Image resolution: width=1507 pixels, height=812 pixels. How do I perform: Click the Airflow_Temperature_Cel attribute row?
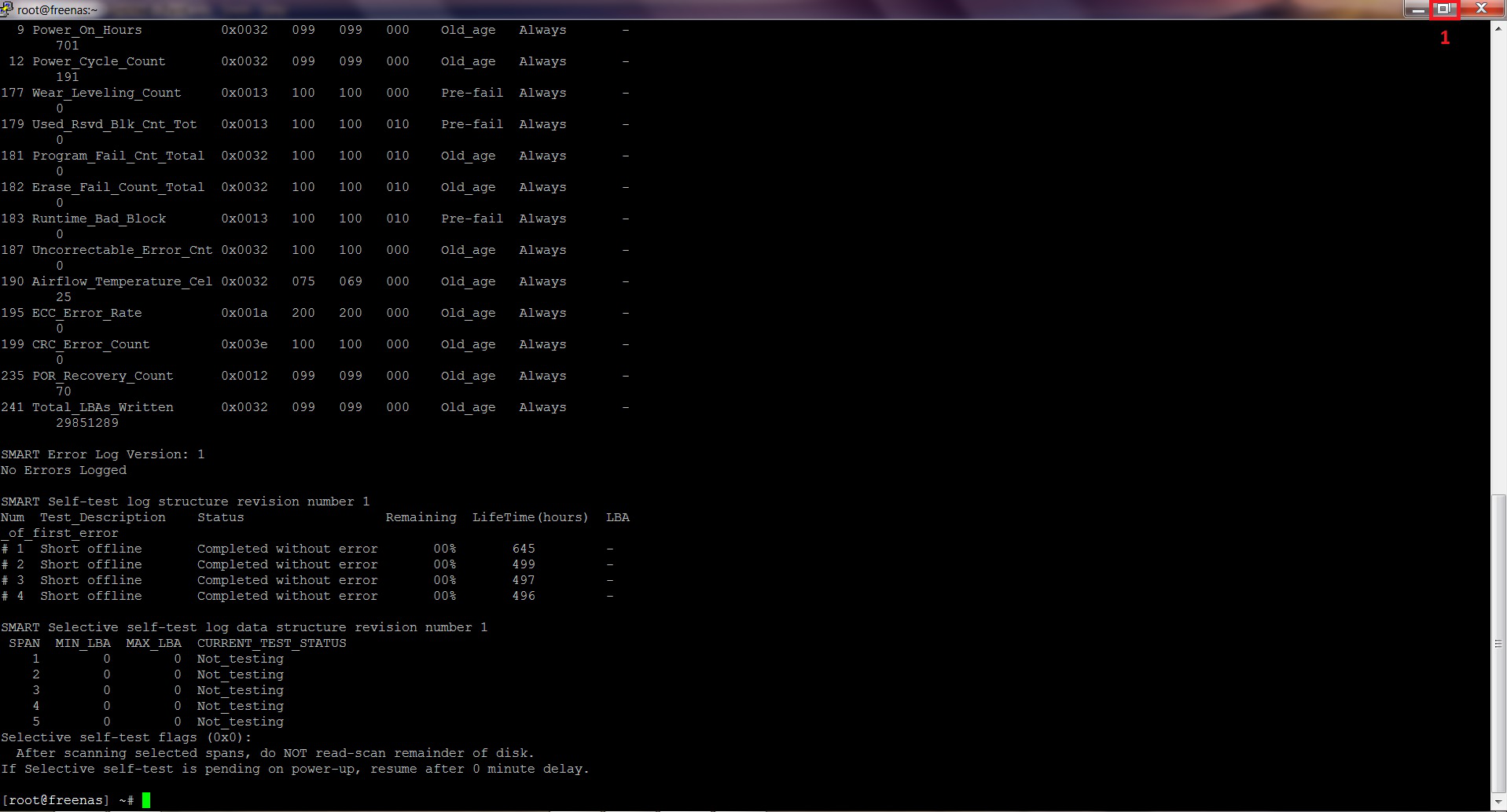tap(314, 281)
